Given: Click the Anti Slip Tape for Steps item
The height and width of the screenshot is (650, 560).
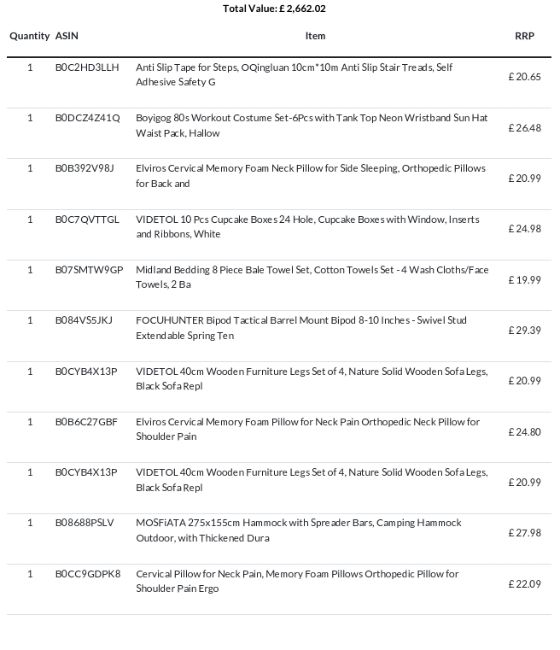Looking at the screenshot, I should (294, 75).
